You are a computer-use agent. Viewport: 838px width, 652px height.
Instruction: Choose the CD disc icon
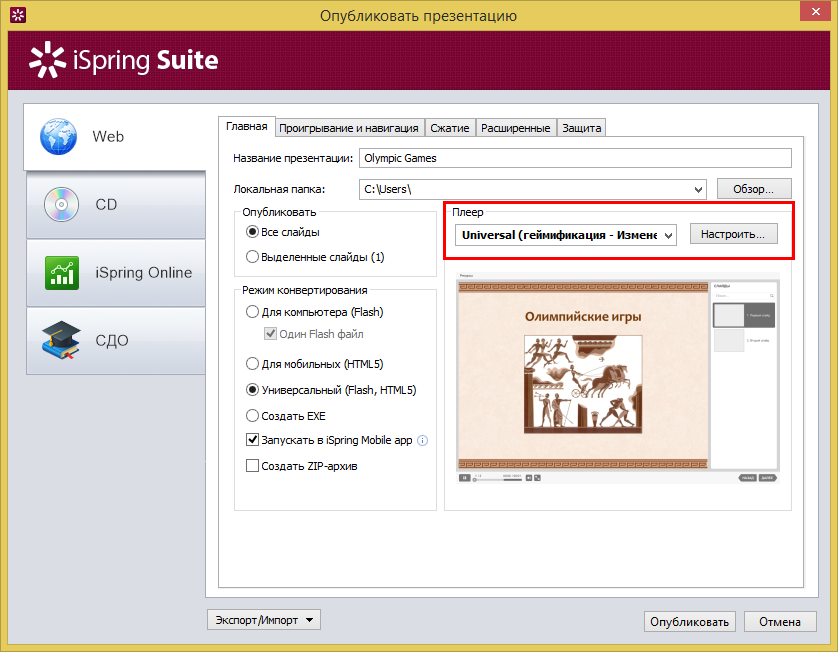(61, 205)
